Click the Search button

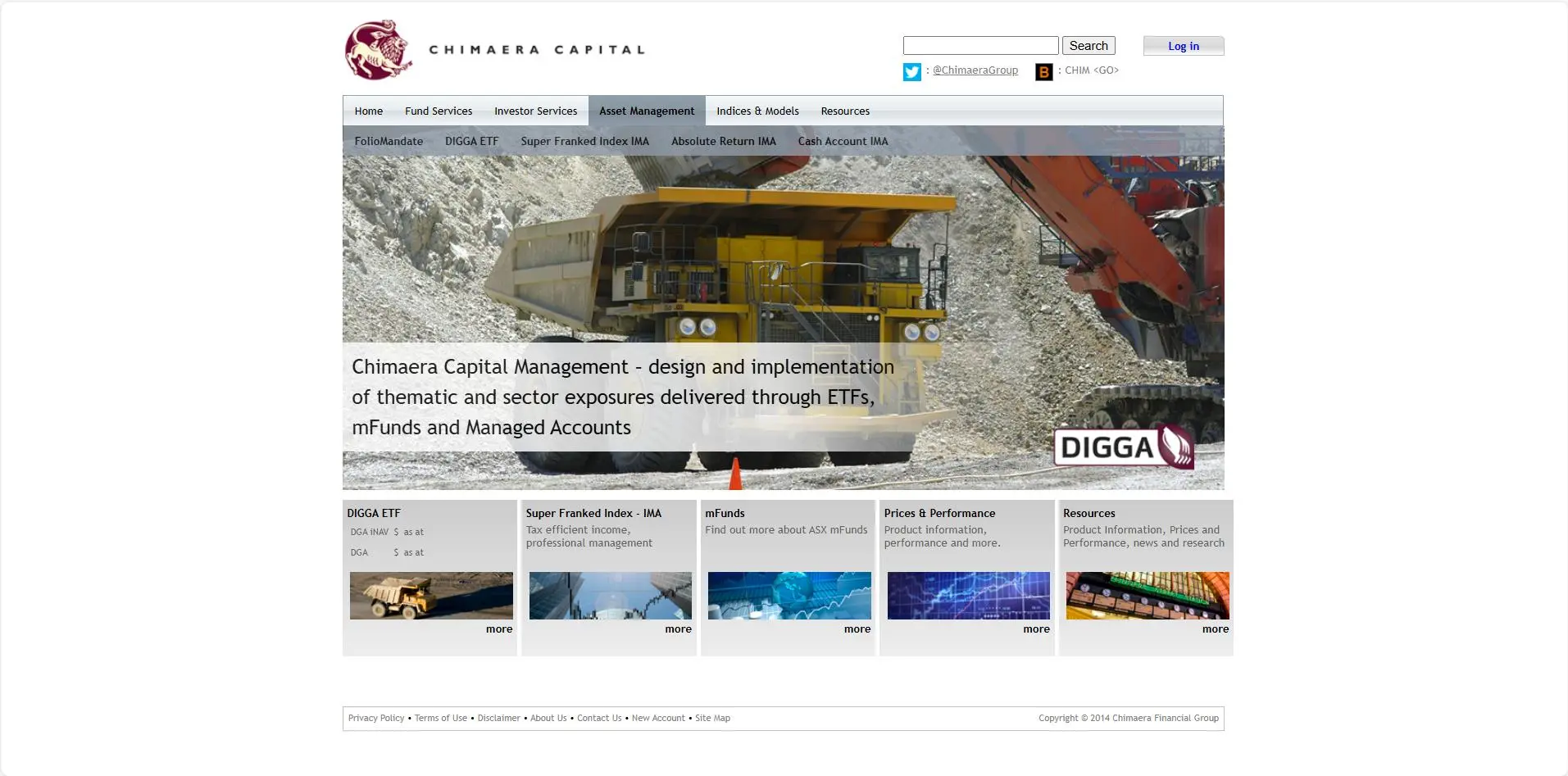[x=1089, y=46]
